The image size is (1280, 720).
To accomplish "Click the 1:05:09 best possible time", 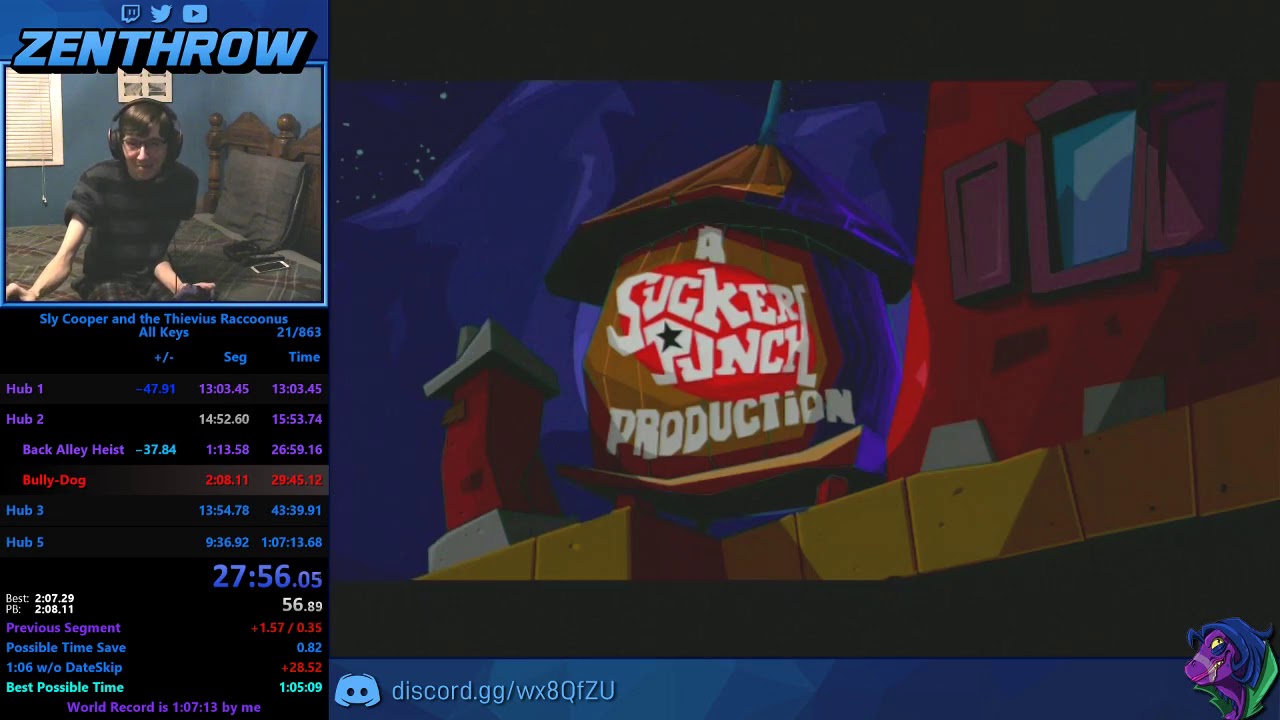I will click(x=300, y=688).
